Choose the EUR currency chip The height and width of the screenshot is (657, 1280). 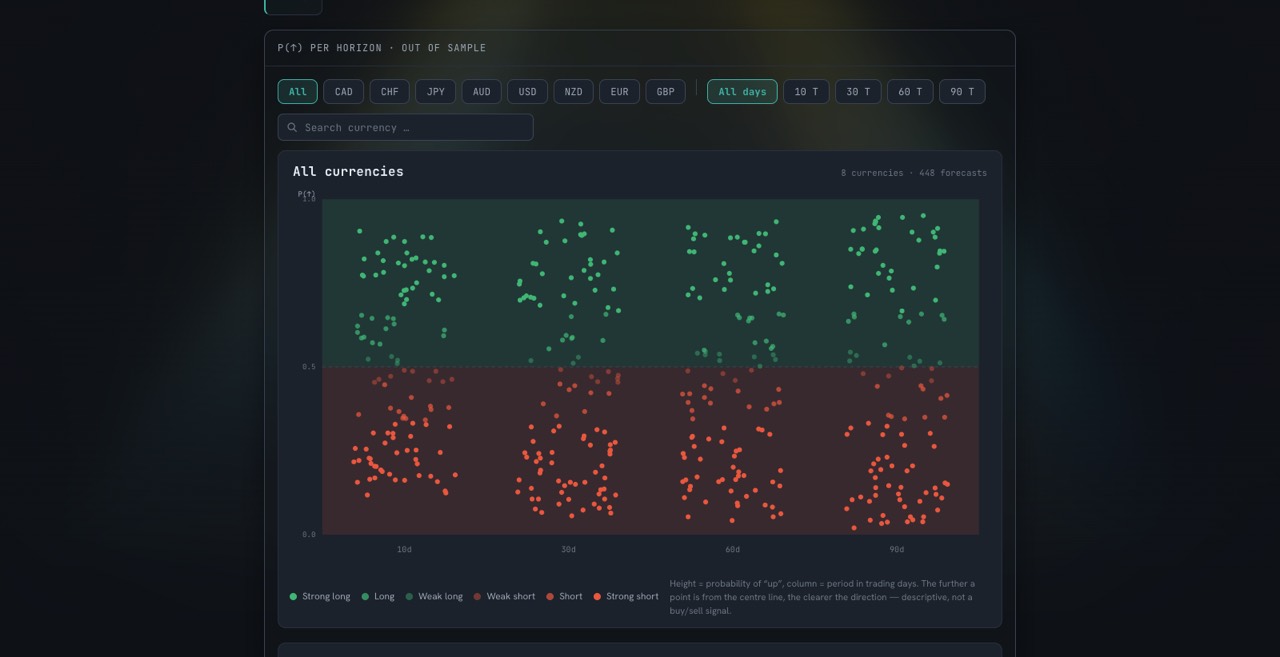(x=620, y=92)
